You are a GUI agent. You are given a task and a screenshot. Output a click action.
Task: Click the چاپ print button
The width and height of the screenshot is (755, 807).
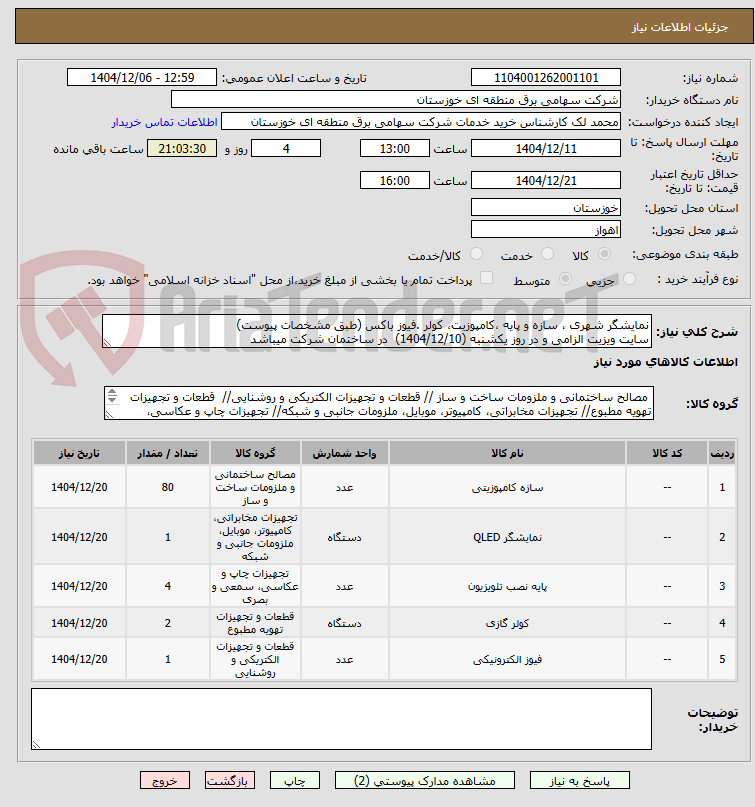(295, 781)
